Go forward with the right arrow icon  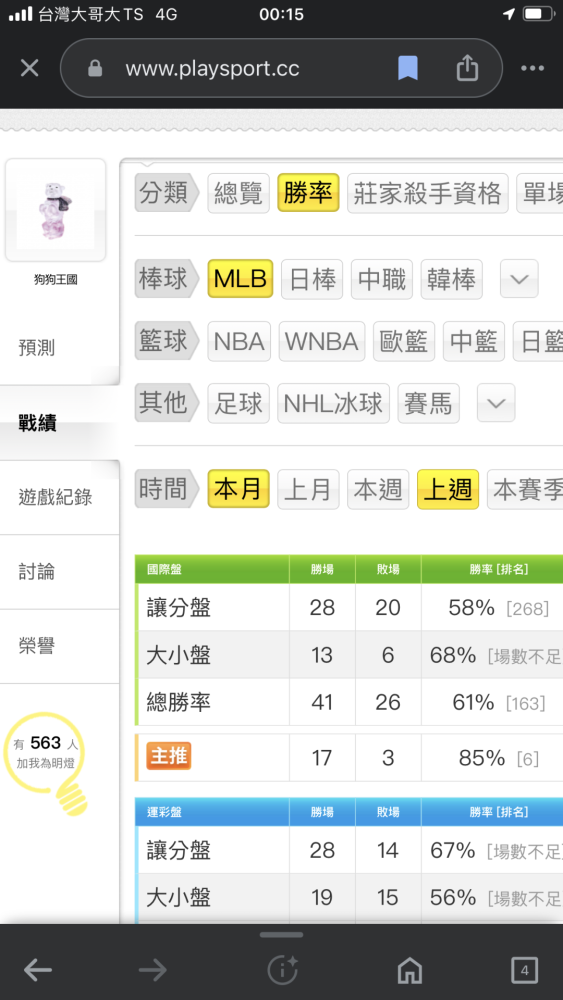153,971
